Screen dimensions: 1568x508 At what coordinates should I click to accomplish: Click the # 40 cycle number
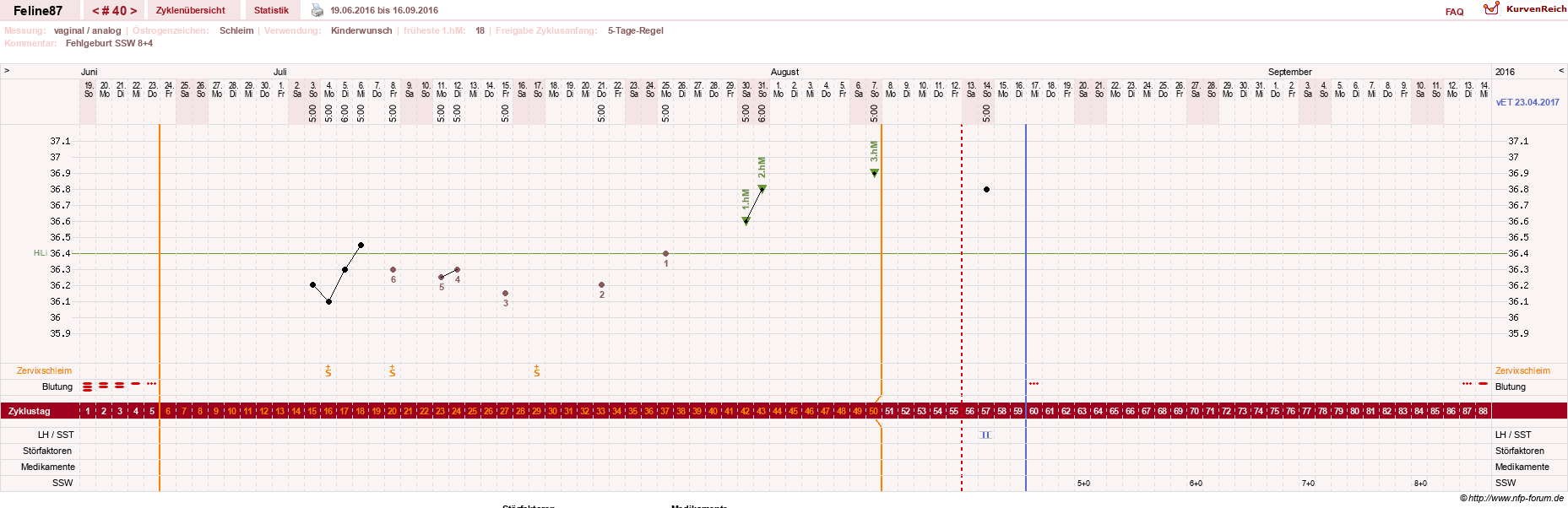(x=114, y=11)
